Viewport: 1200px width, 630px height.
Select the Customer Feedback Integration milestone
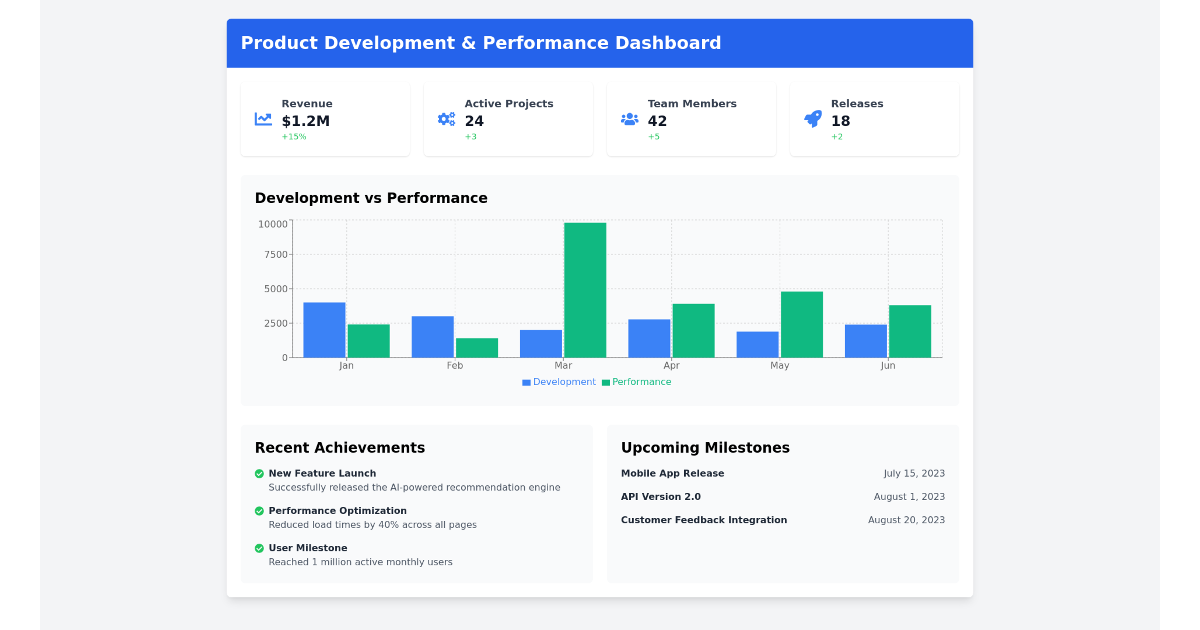point(704,520)
